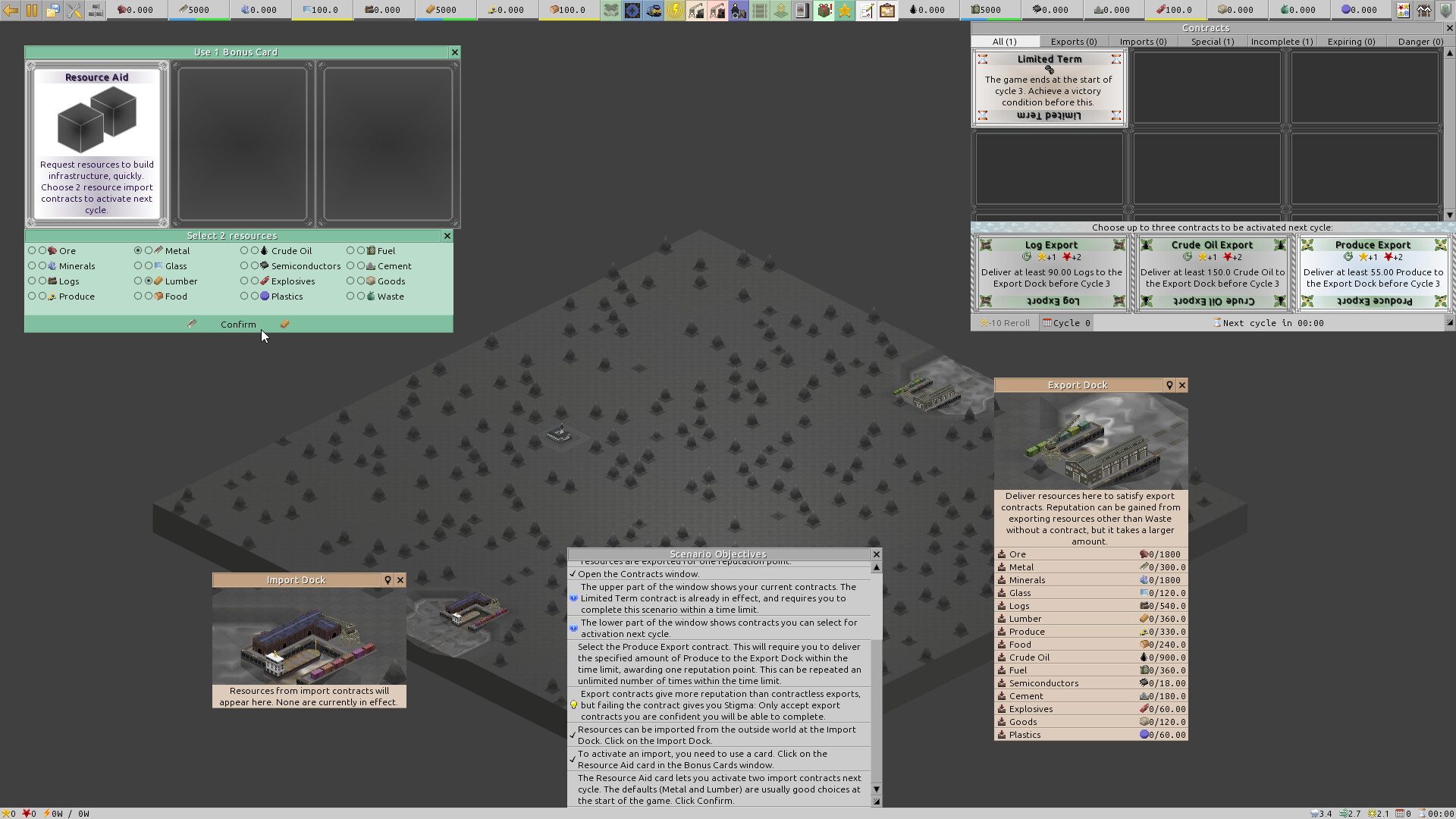Pause the game using the pause icon
This screenshot has width=1456, height=819.
click(32, 10)
